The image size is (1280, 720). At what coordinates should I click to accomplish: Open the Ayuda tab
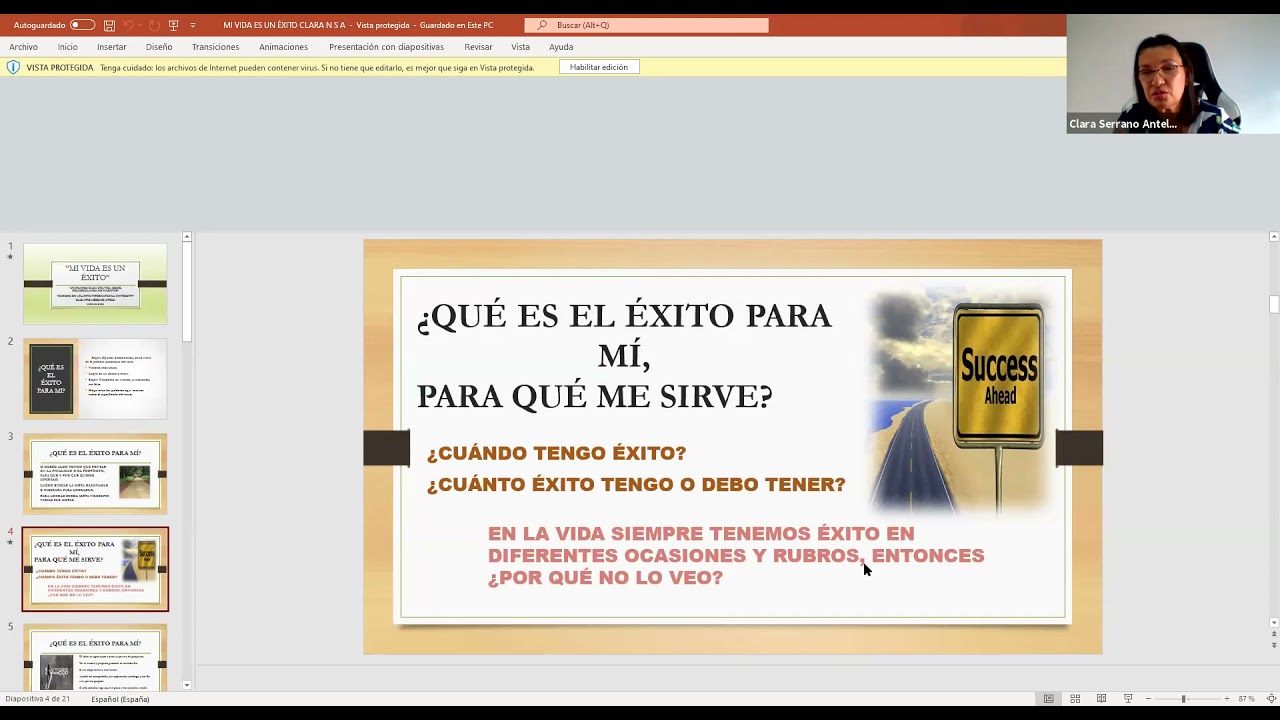(561, 47)
